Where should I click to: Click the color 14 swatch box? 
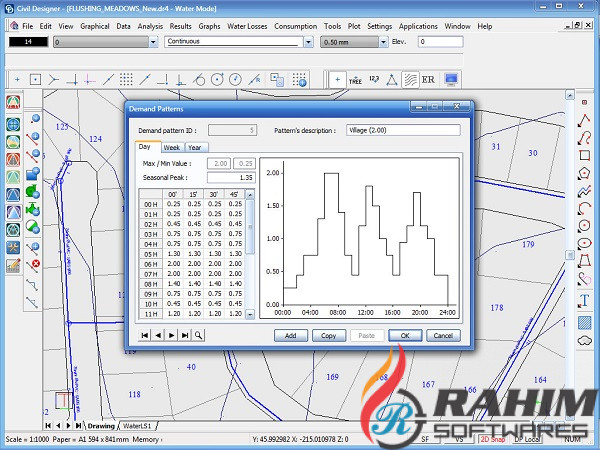[x=28, y=42]
